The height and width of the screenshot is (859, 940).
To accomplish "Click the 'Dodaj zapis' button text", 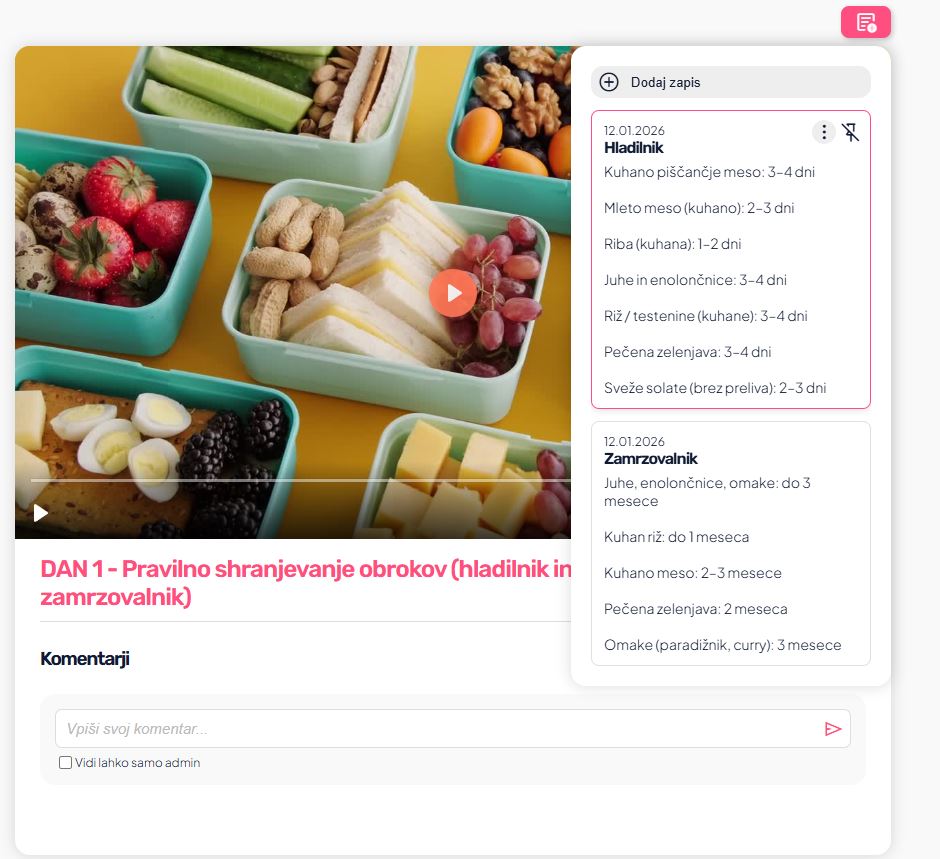I will click(x=665, y=82).
